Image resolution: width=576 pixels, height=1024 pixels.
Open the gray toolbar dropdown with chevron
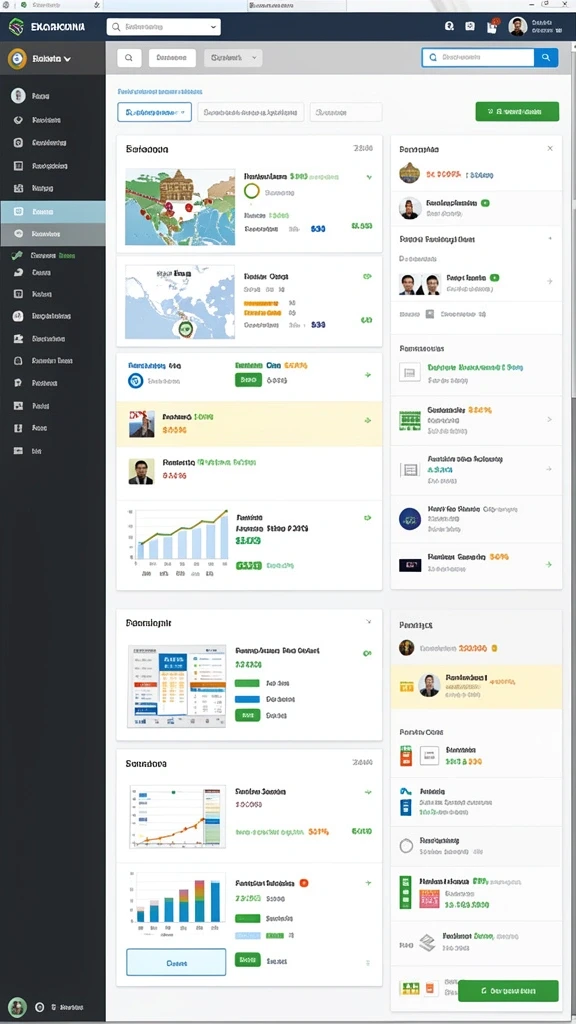point(233,58)
